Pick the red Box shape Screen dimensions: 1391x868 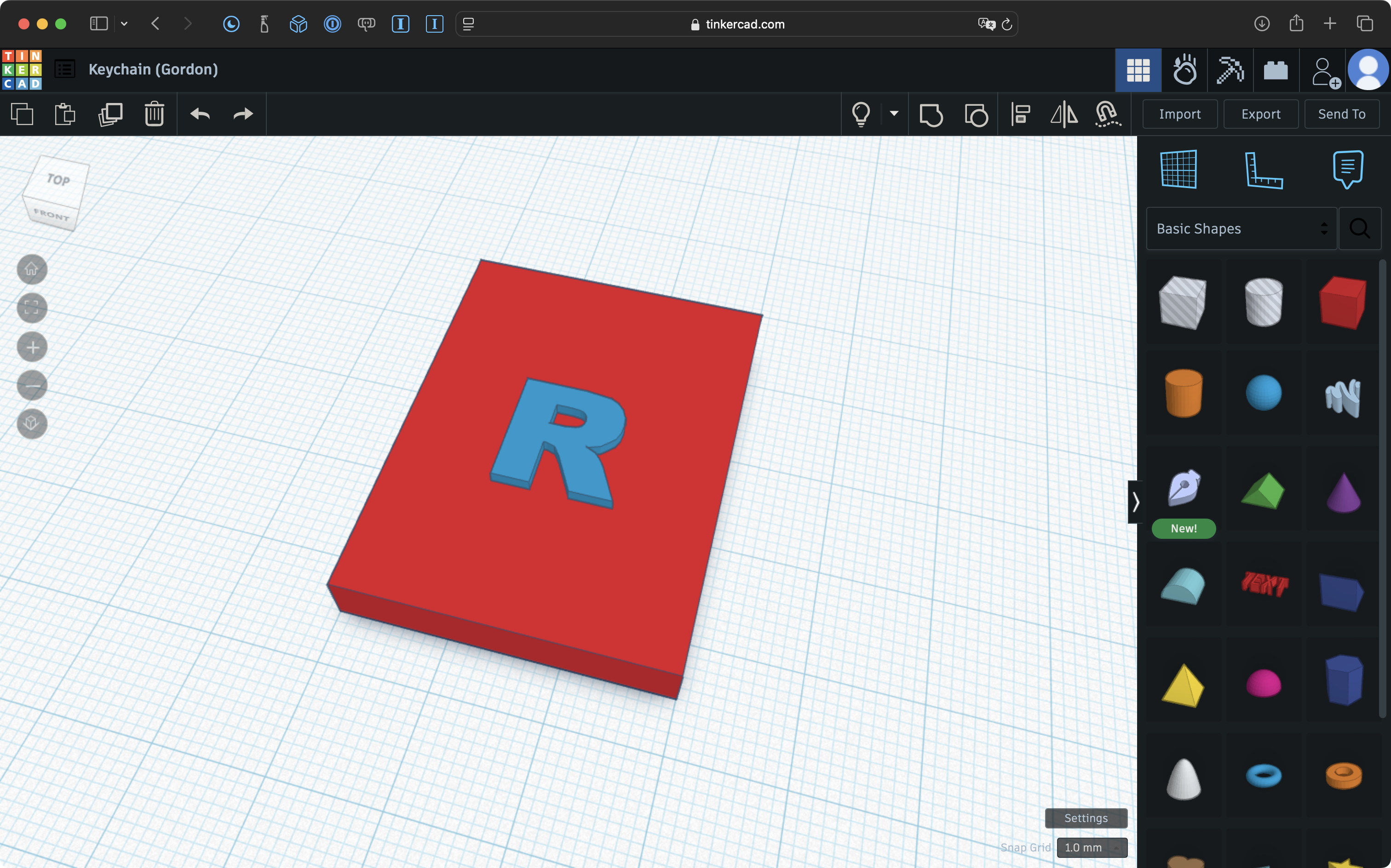point(1342,303)
